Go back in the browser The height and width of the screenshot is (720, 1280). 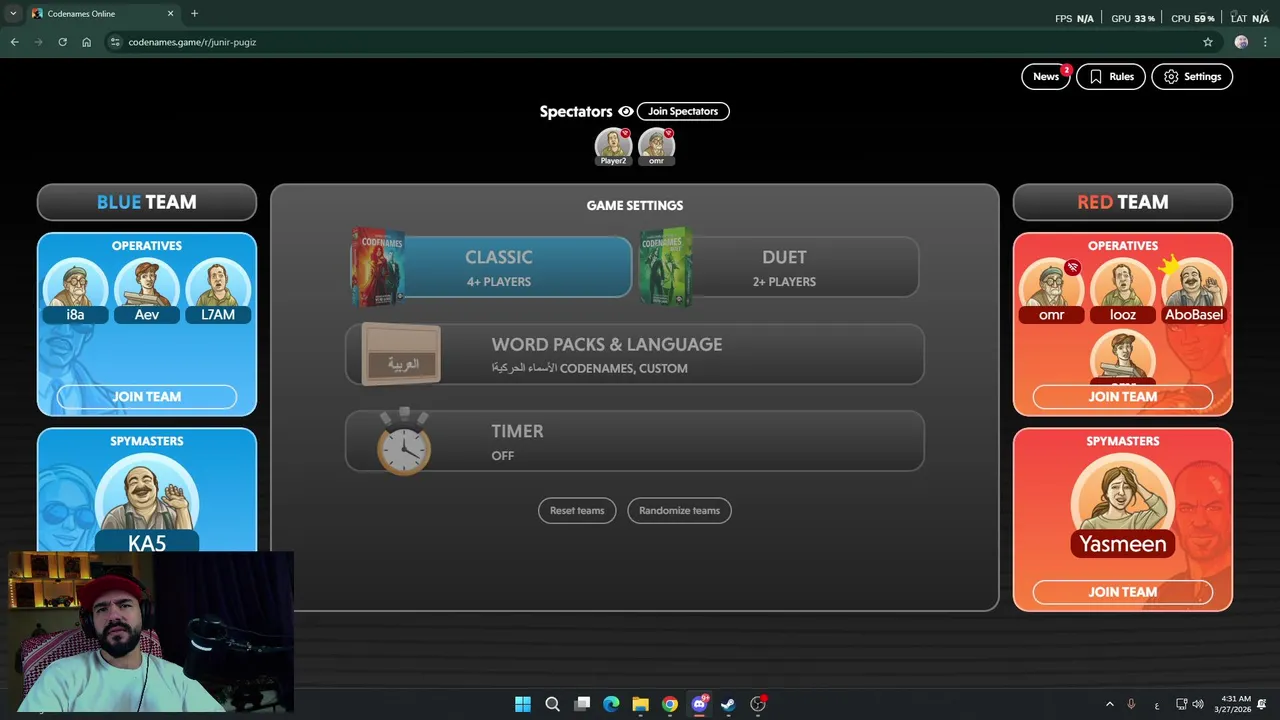[14, 42]
